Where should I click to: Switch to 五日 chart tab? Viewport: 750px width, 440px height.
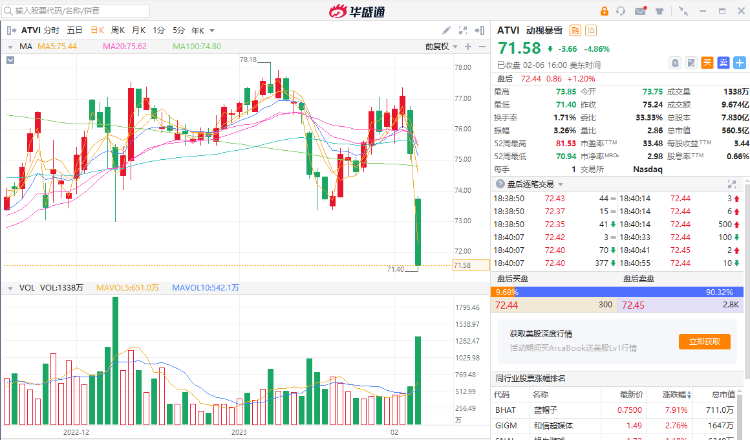(75, 31)
